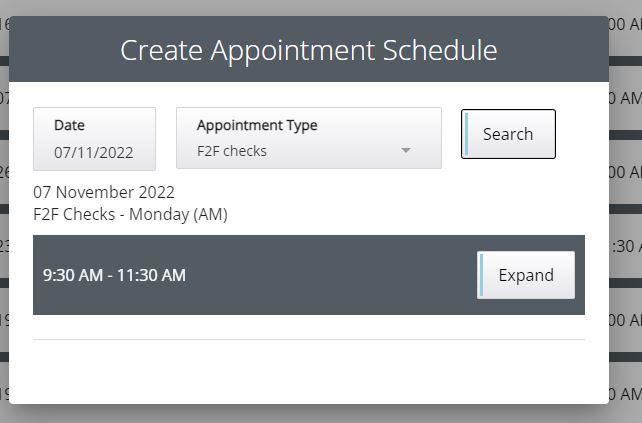Click the 'Create Appointment Schedule' header
Screen dimensions: 642x423
308,50
